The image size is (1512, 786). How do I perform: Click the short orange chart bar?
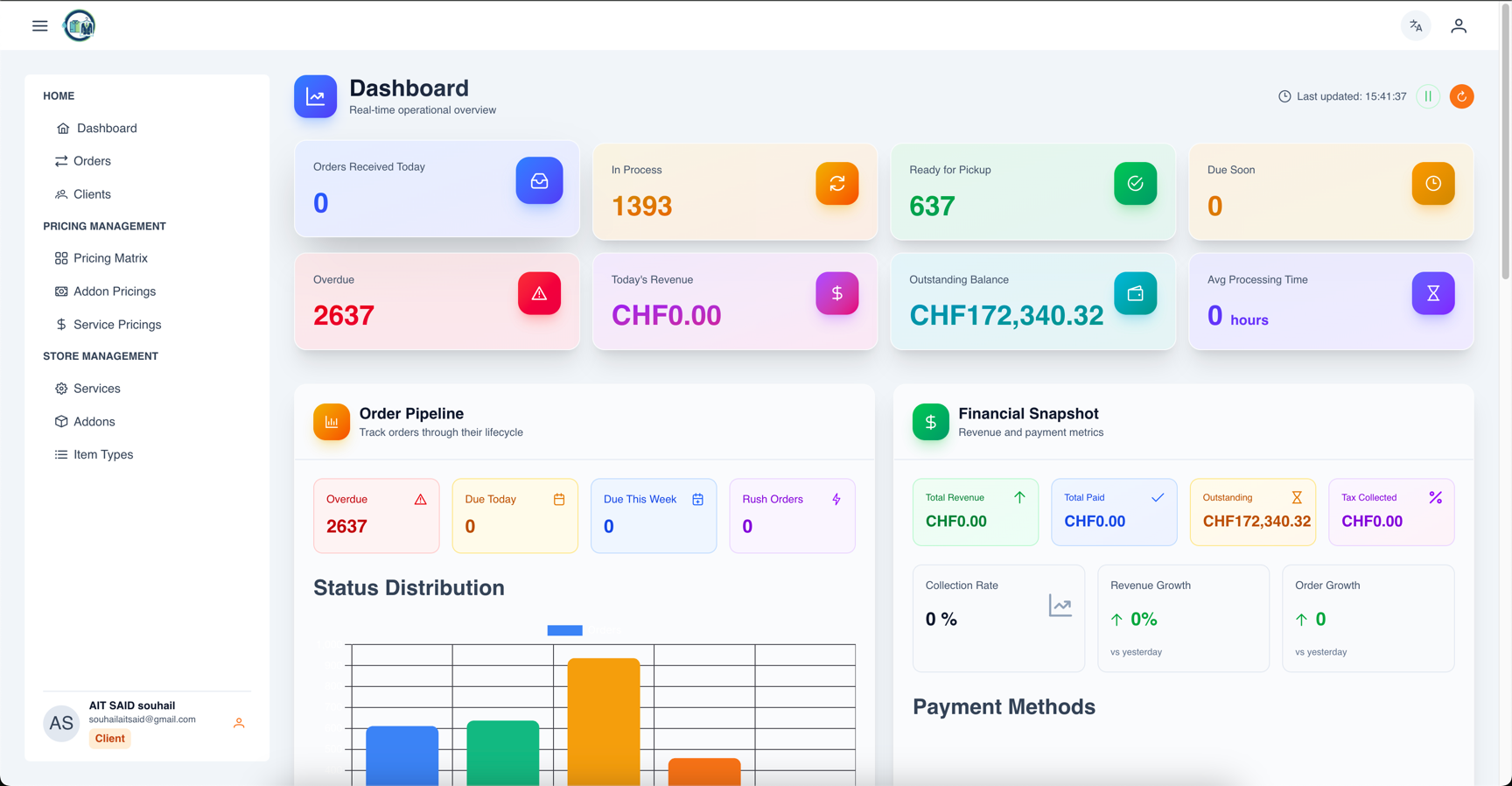click(x=704, y=772)
